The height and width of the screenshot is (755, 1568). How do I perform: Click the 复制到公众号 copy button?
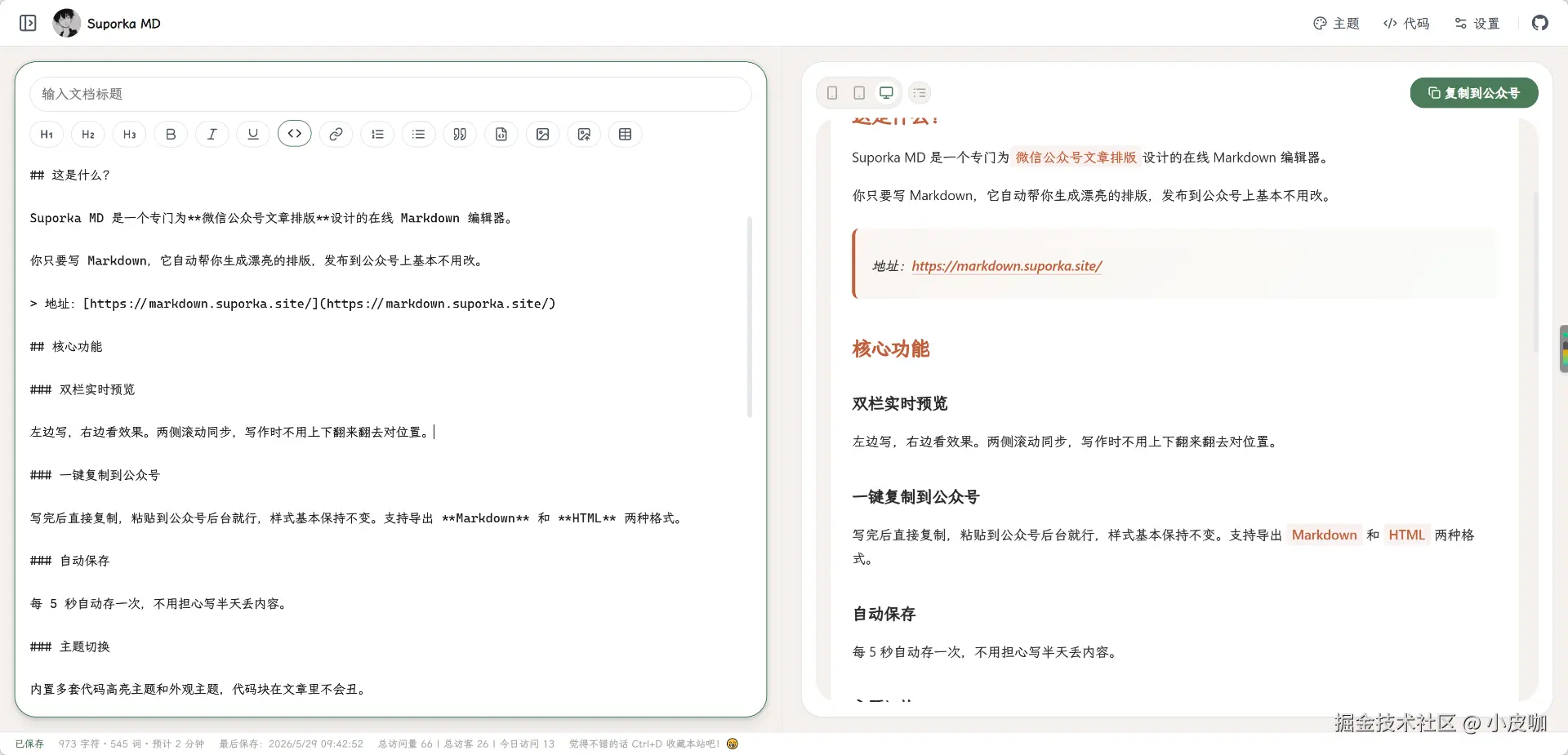[1474, 93]
